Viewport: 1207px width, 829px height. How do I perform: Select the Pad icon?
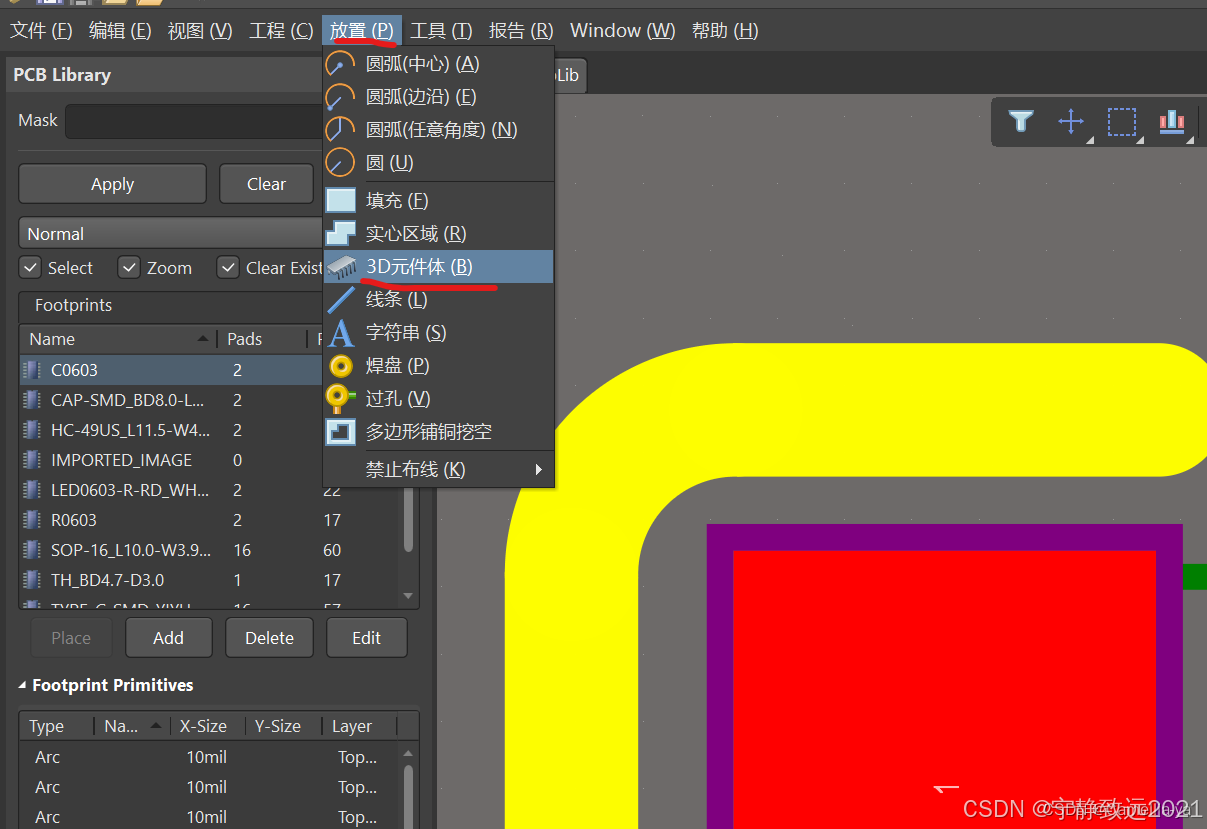coord(341,366)
